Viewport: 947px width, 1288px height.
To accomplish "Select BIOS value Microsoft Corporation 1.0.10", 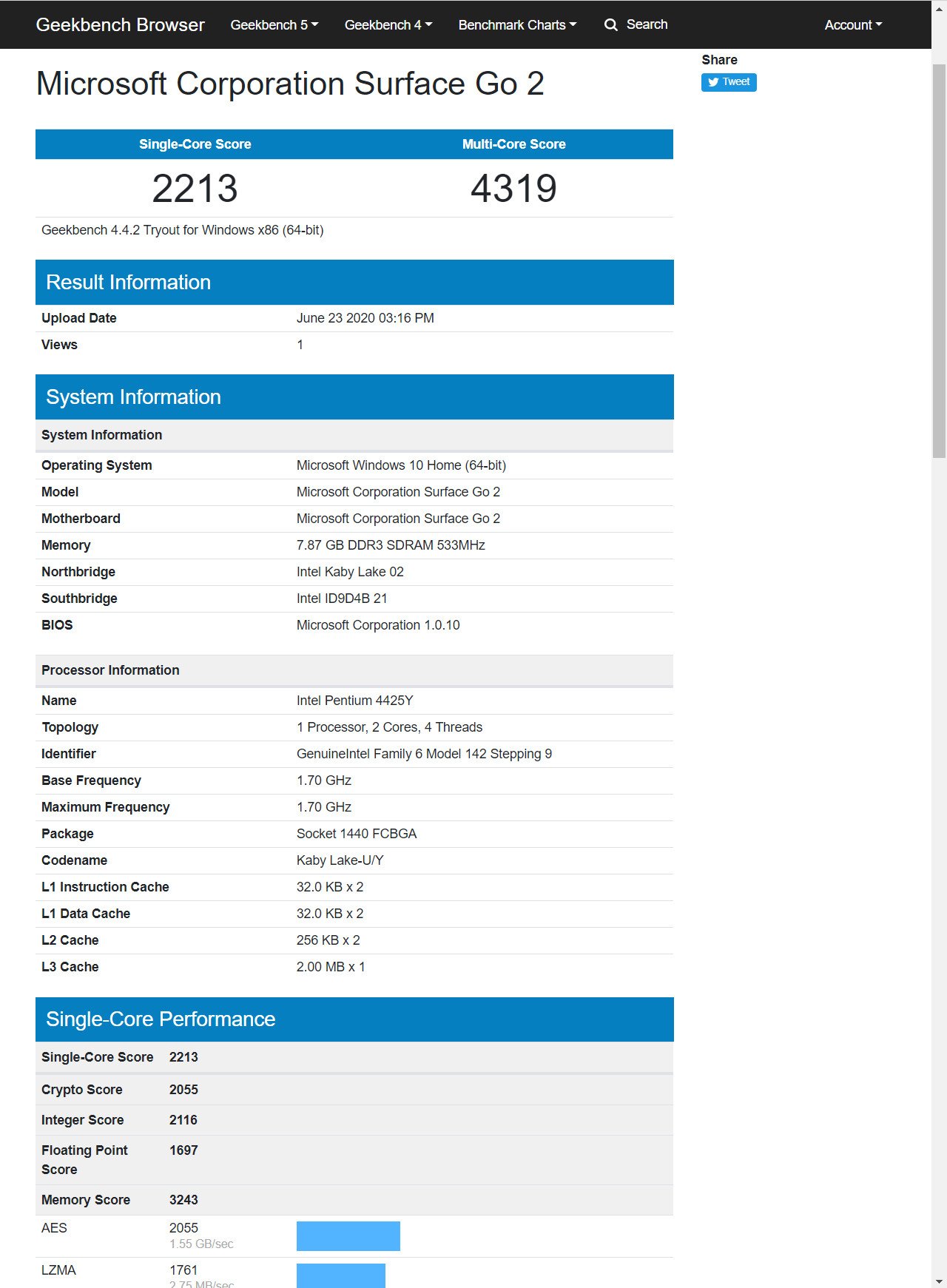I will [378, 625].
